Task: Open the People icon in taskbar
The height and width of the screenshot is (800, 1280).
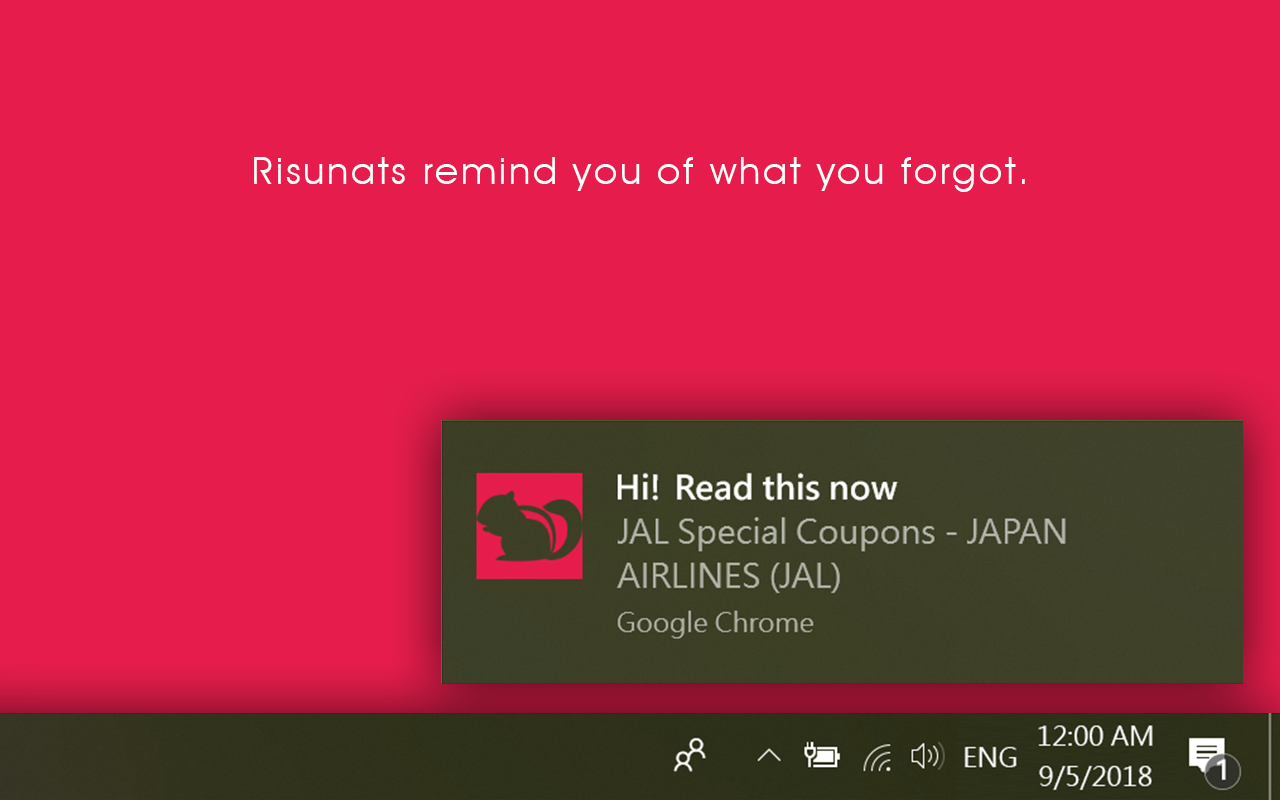Action: 689,756
